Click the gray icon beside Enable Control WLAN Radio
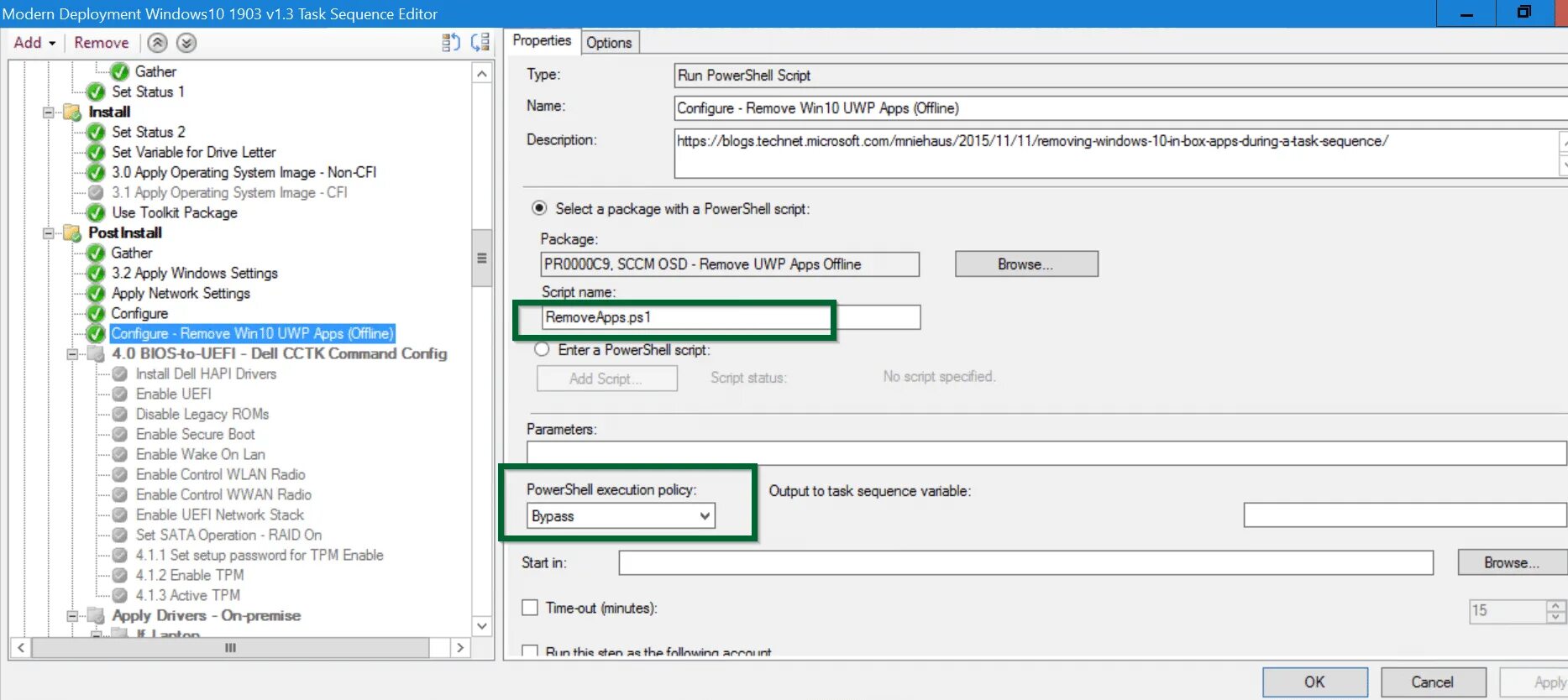Screen dimensions: 1568x700 [x=120, y=474]
